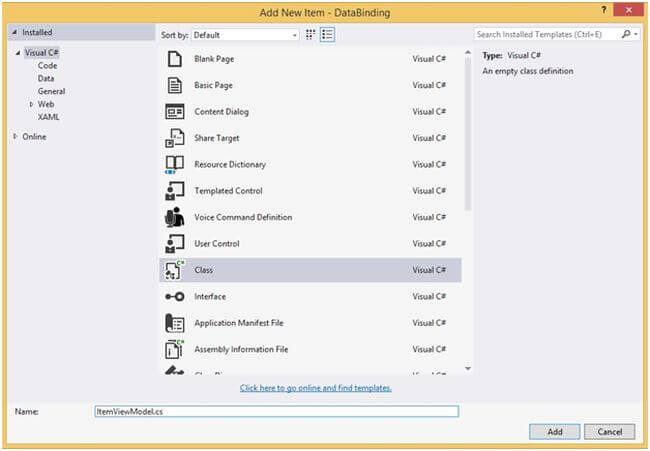650x451 pixels.
Task: Select the Templated Control template name
Action: [x=228, y=191]
